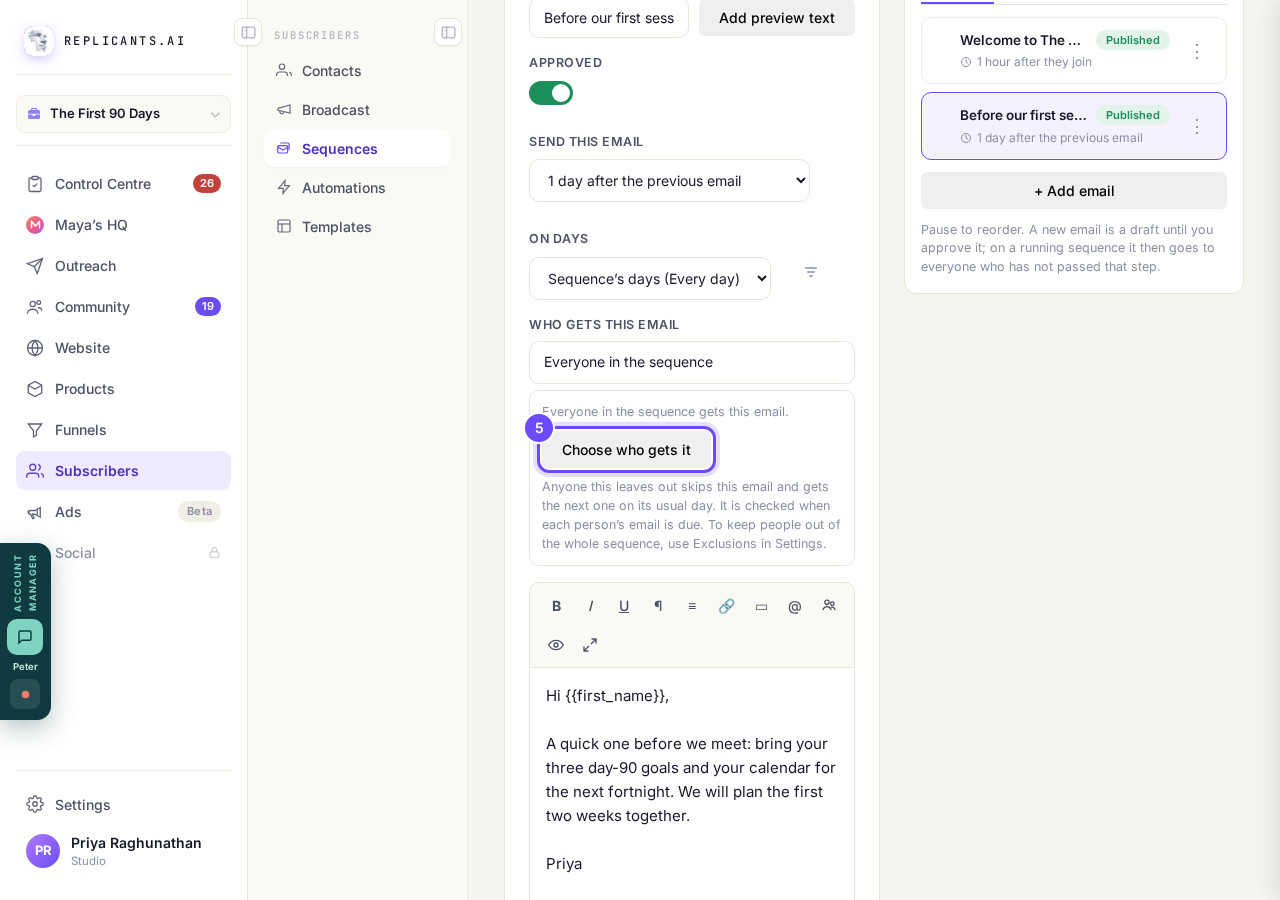Image resolution: width=1280 pixels, height=900 pixels.
Task: Click the + Add email button
Action: (1074, 191)
